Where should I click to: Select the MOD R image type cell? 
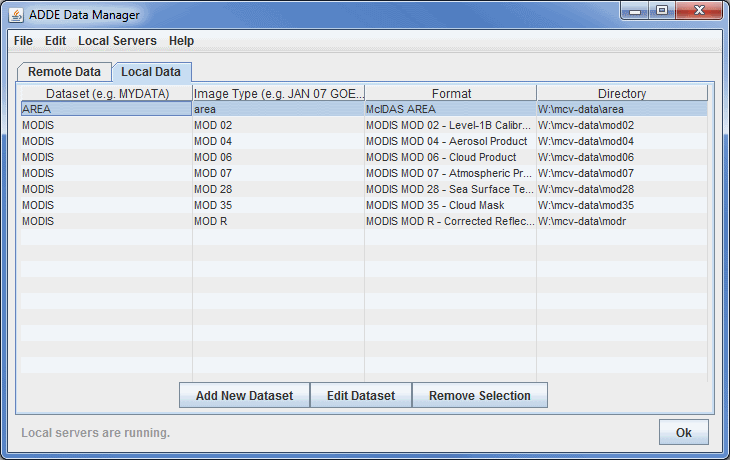click(x=278, y=221)
